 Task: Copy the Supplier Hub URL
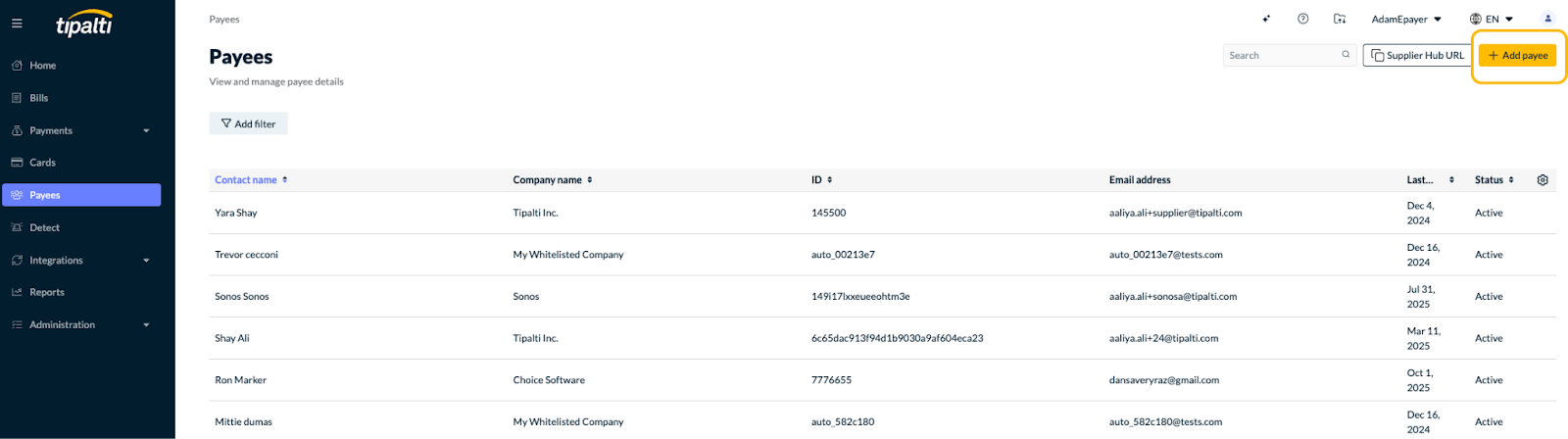tap(1417, 56)
